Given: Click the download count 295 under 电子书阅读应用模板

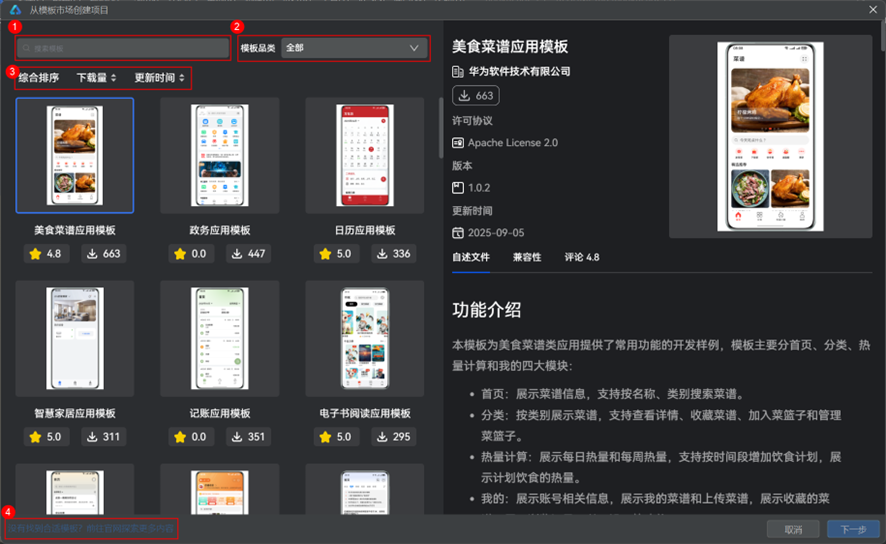Looking at the screenshot, I should (x=394, y=437).
